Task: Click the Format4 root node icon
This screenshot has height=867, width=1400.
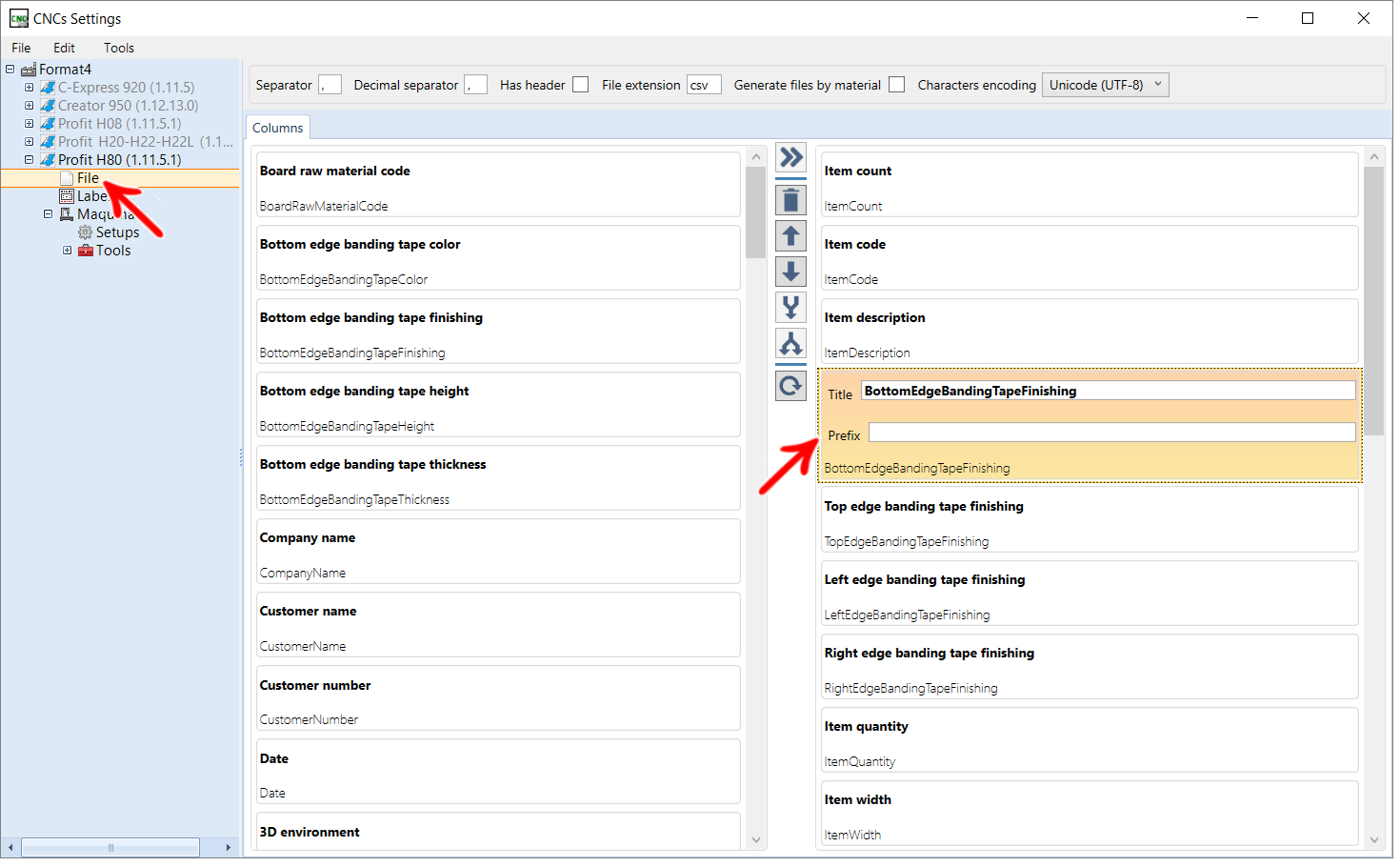Action: 29,70
